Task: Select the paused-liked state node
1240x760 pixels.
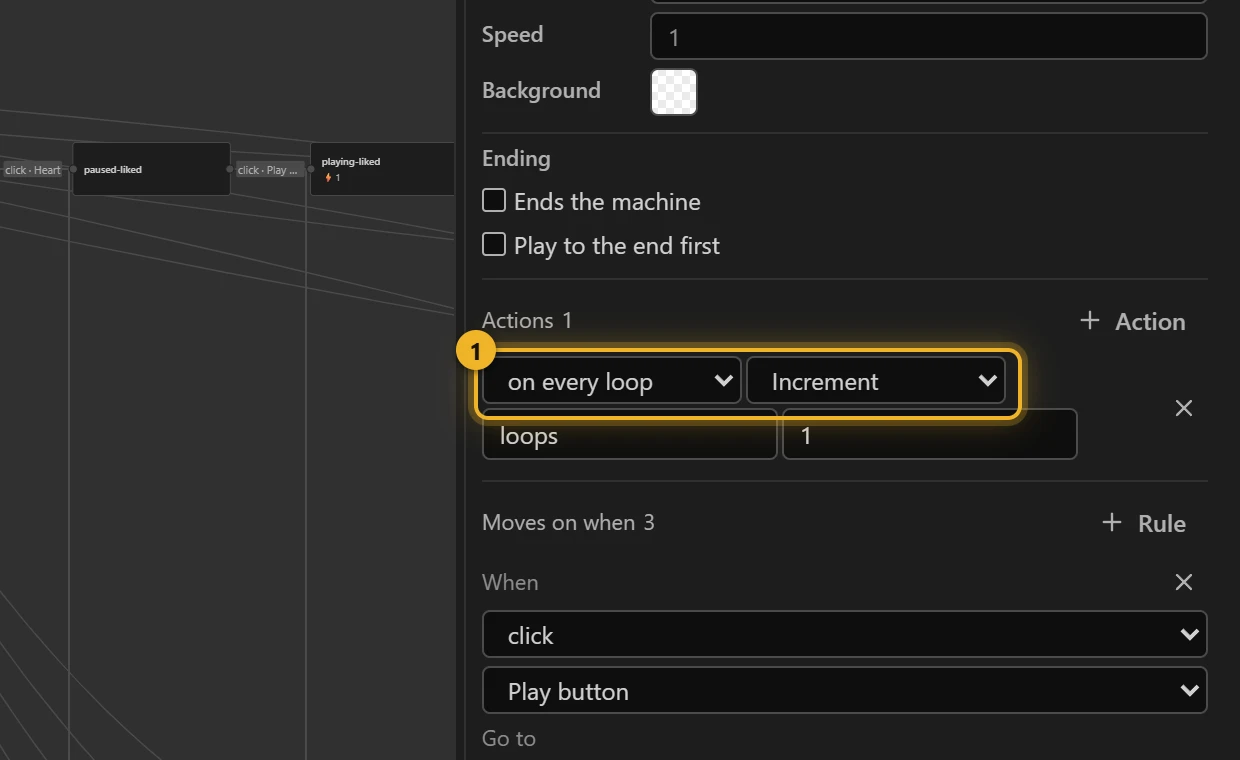Action: (x=151, y=169)
